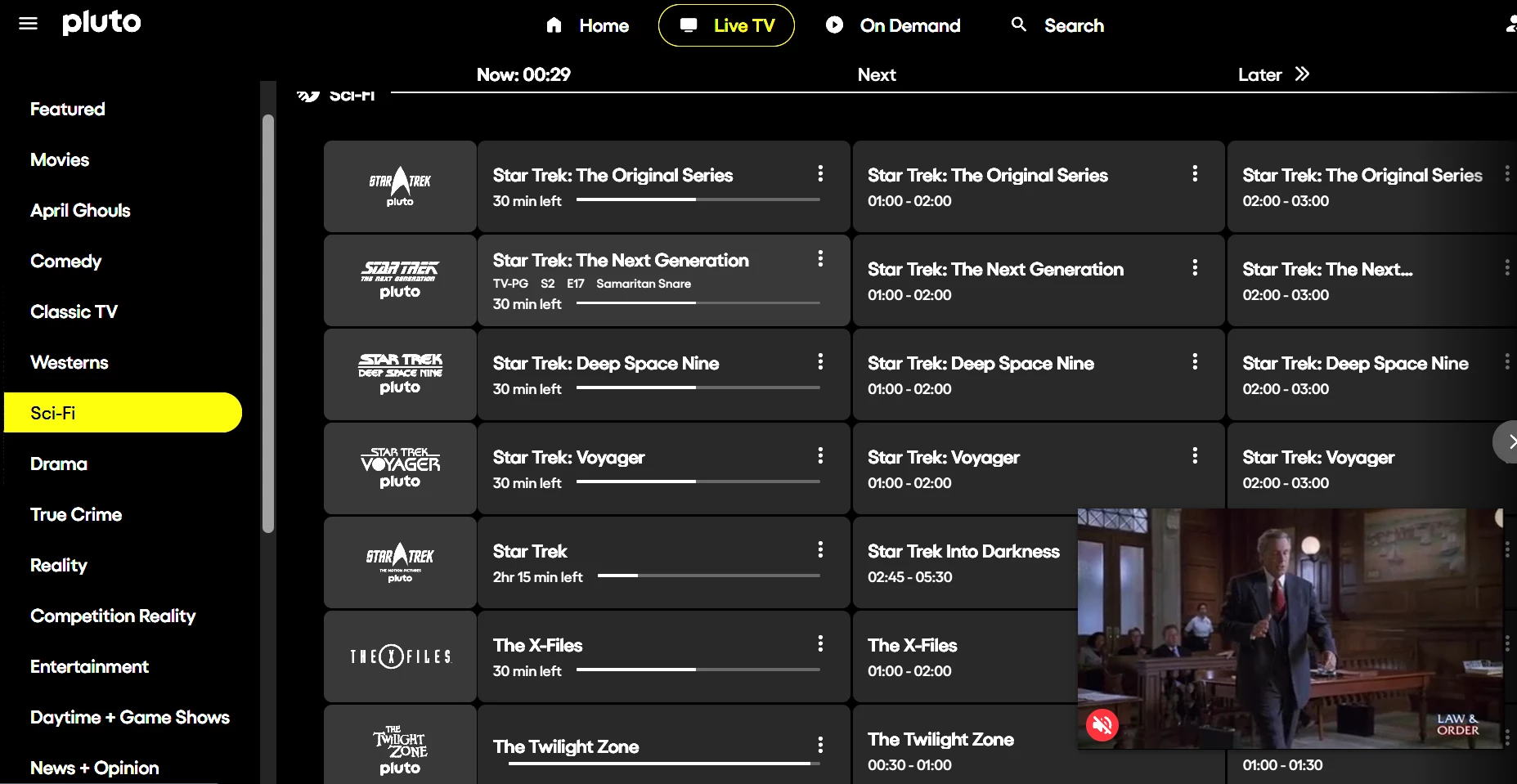
Task: Select the Movies category
Action: coord(60,159)
